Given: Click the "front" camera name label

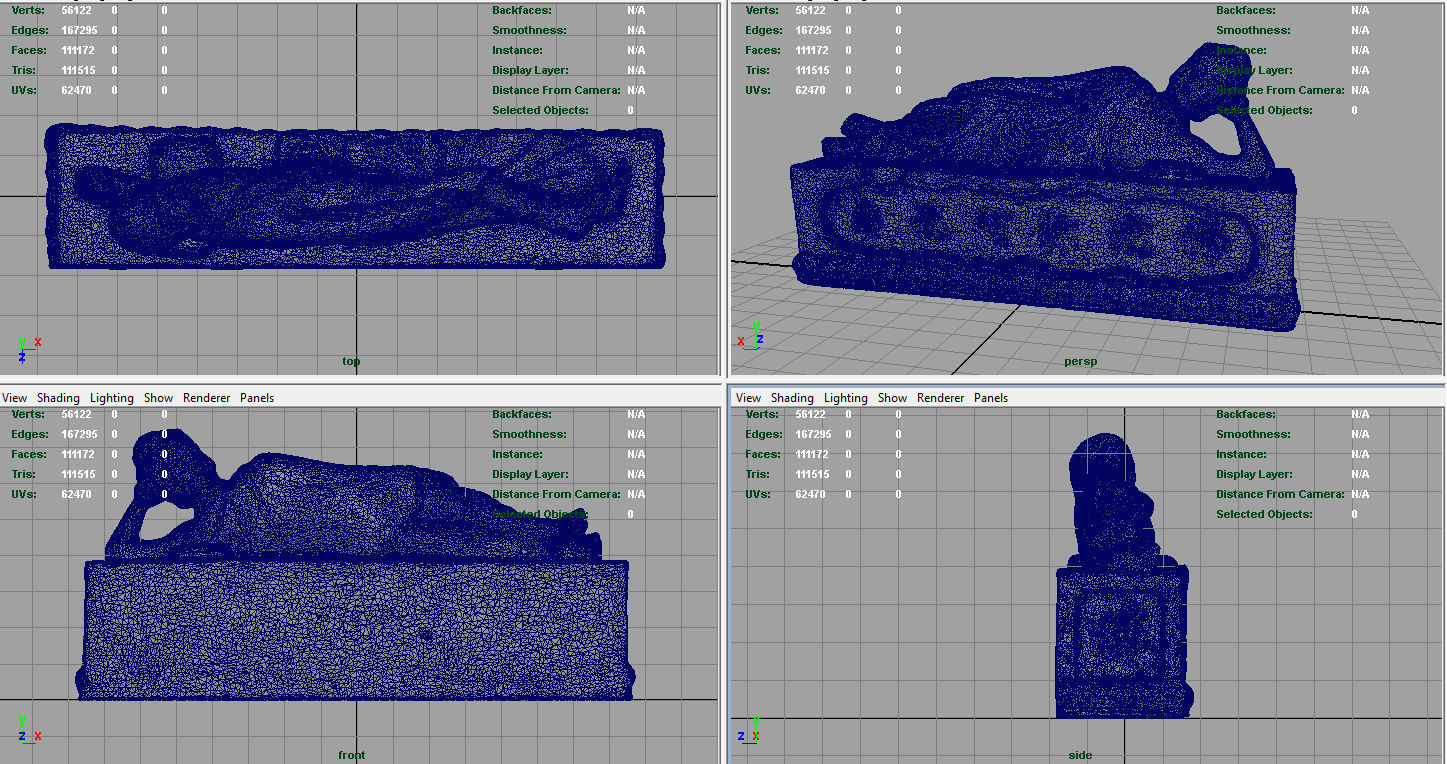Looking at the screenshot, I should pos(352,755).
